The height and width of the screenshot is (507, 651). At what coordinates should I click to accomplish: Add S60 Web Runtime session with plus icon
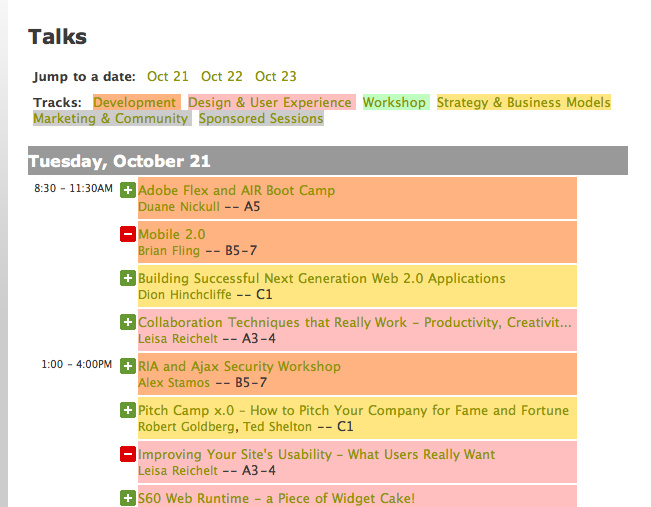click(x=128, y=498)
